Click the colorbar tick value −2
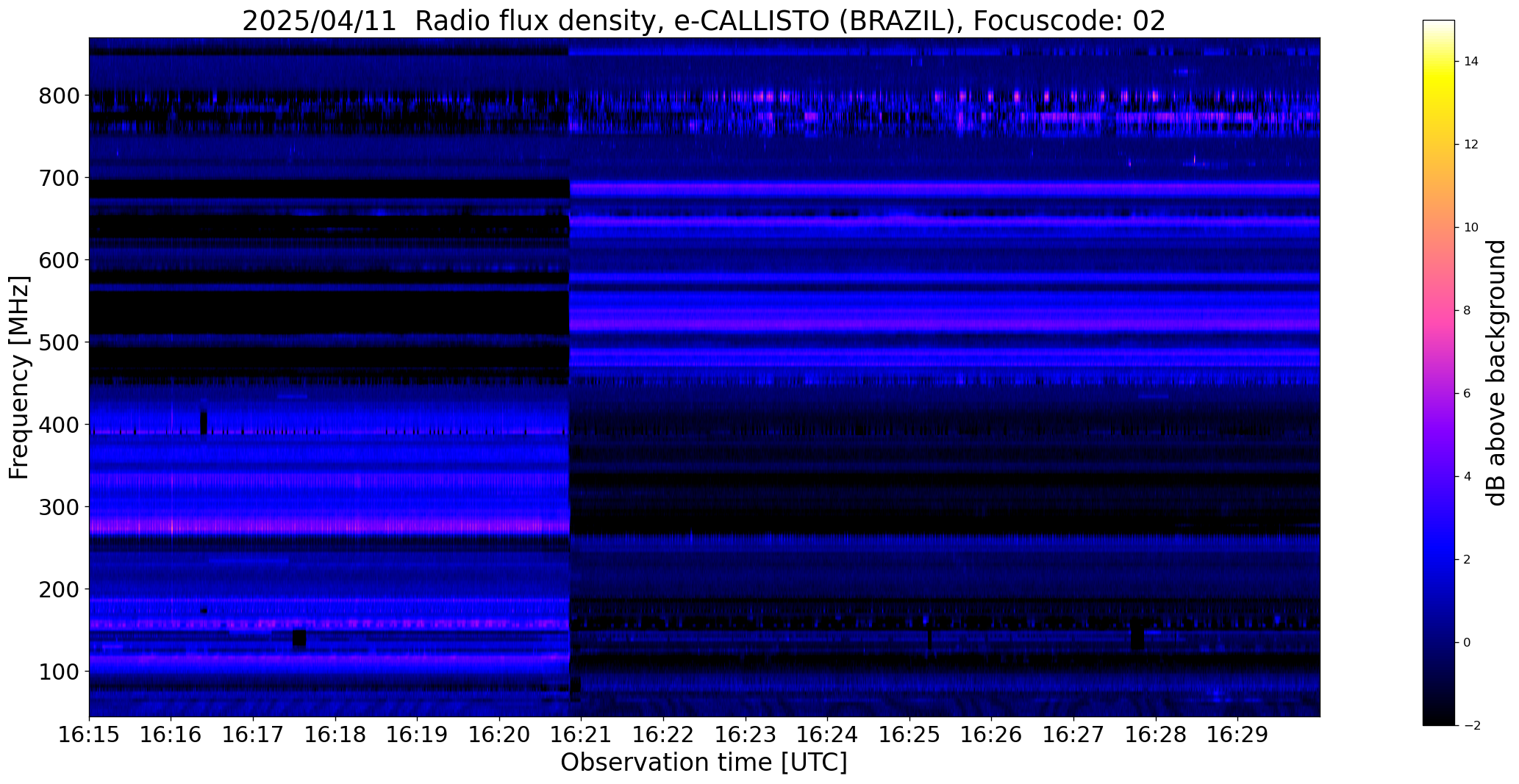The image size is (1519, 784). 1471,726
